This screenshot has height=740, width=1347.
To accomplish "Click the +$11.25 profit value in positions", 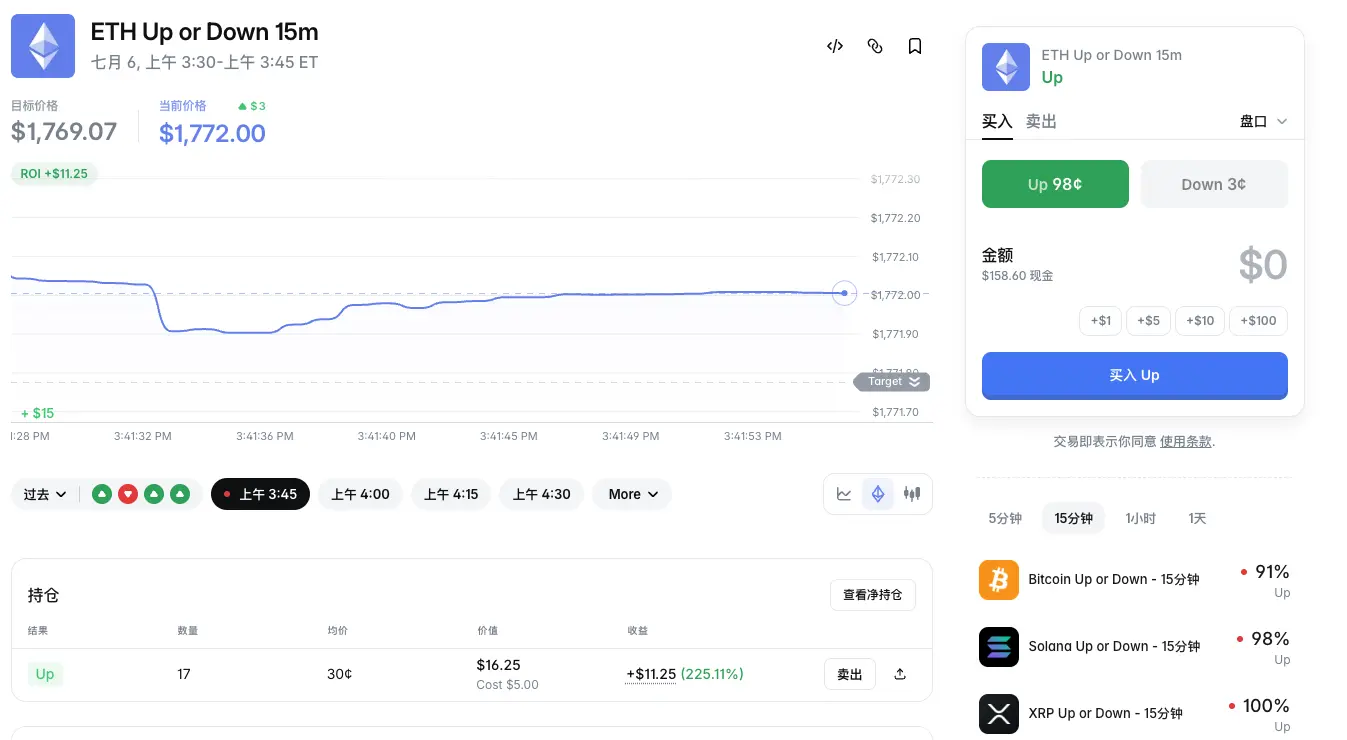I will (x=651, y=674).
